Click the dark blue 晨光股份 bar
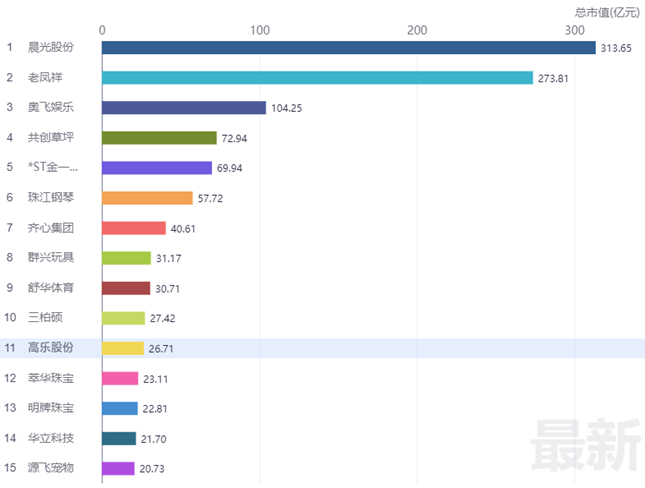The height and width of the screenshot is (488, 645). [349, 48]
